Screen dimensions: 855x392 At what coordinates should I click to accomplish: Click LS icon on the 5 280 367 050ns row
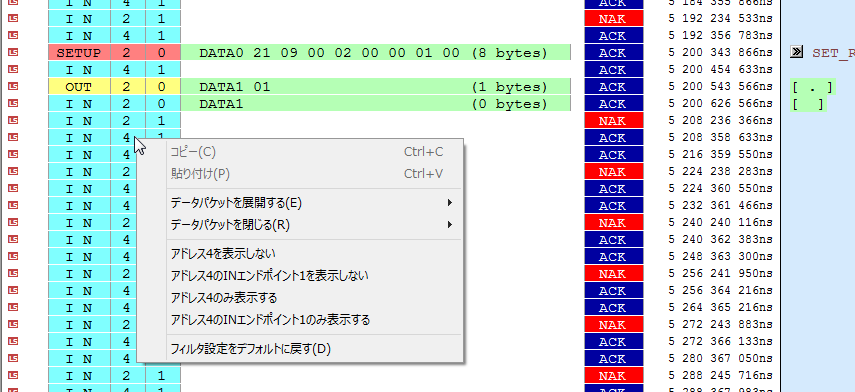tap(13, 358)
